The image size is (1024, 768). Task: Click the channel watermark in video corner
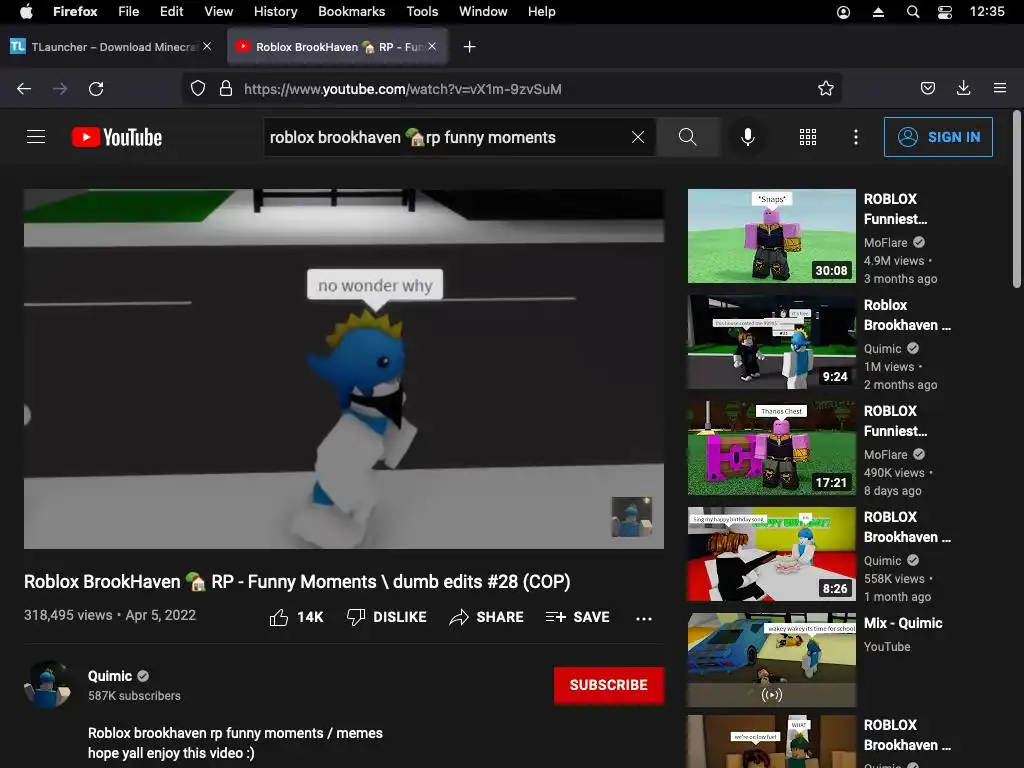coord(632,517)
